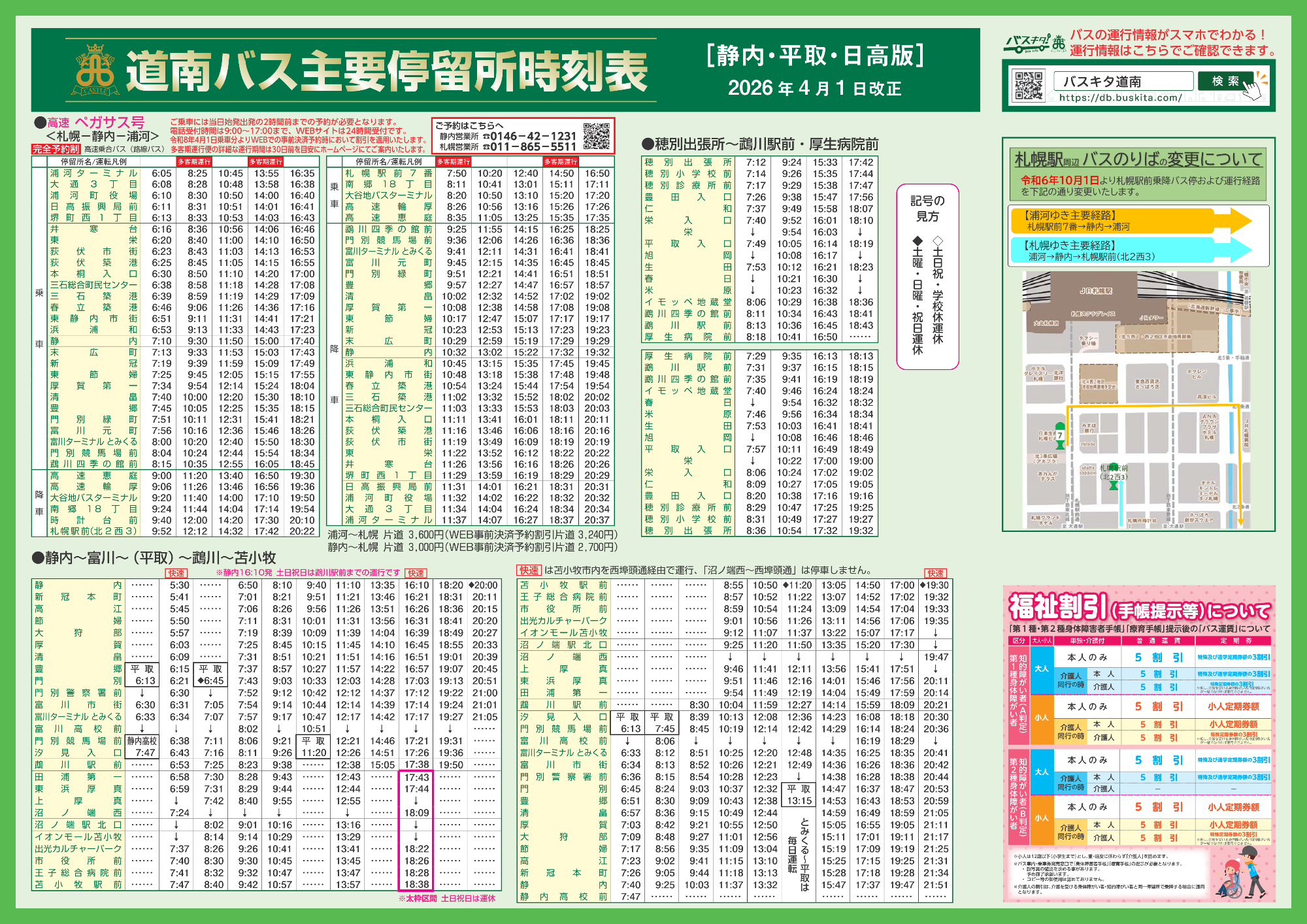
Task: Click the red 完全予約制 label
Action: [x=56, y=149]
